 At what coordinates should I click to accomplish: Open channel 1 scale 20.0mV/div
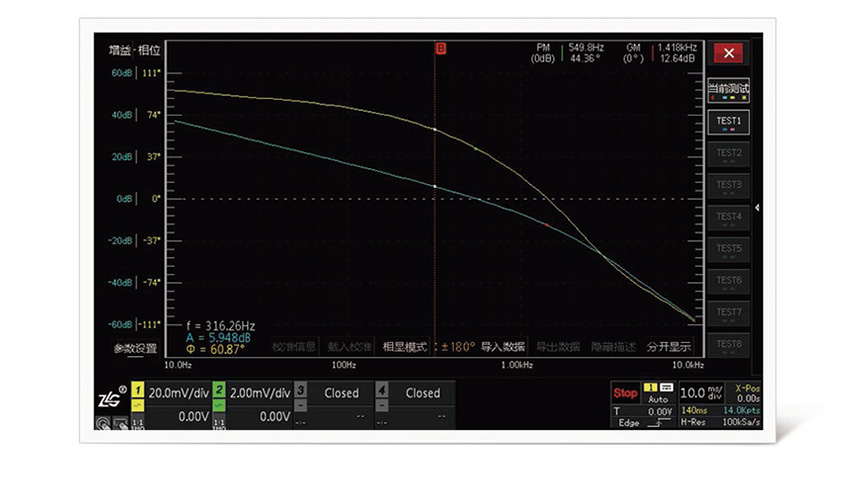[178, 393]
